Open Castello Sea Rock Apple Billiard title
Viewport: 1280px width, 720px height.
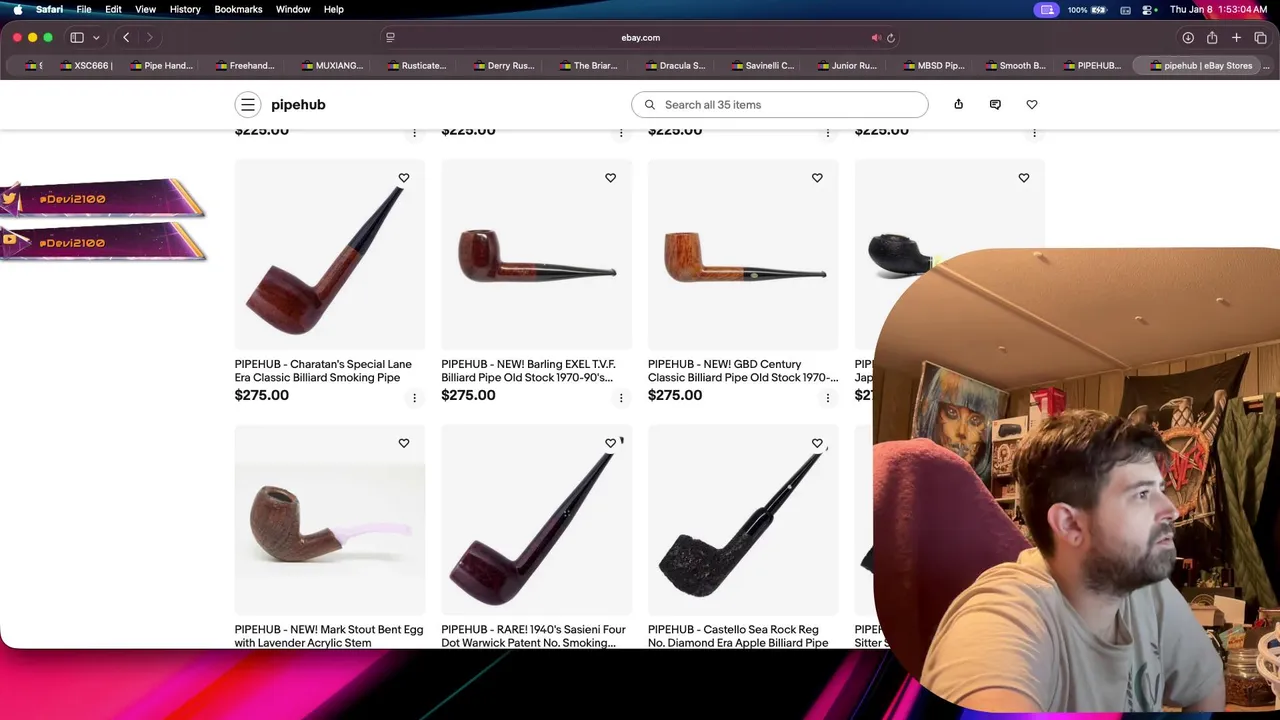pyautogui.click(x=738, y=636)
